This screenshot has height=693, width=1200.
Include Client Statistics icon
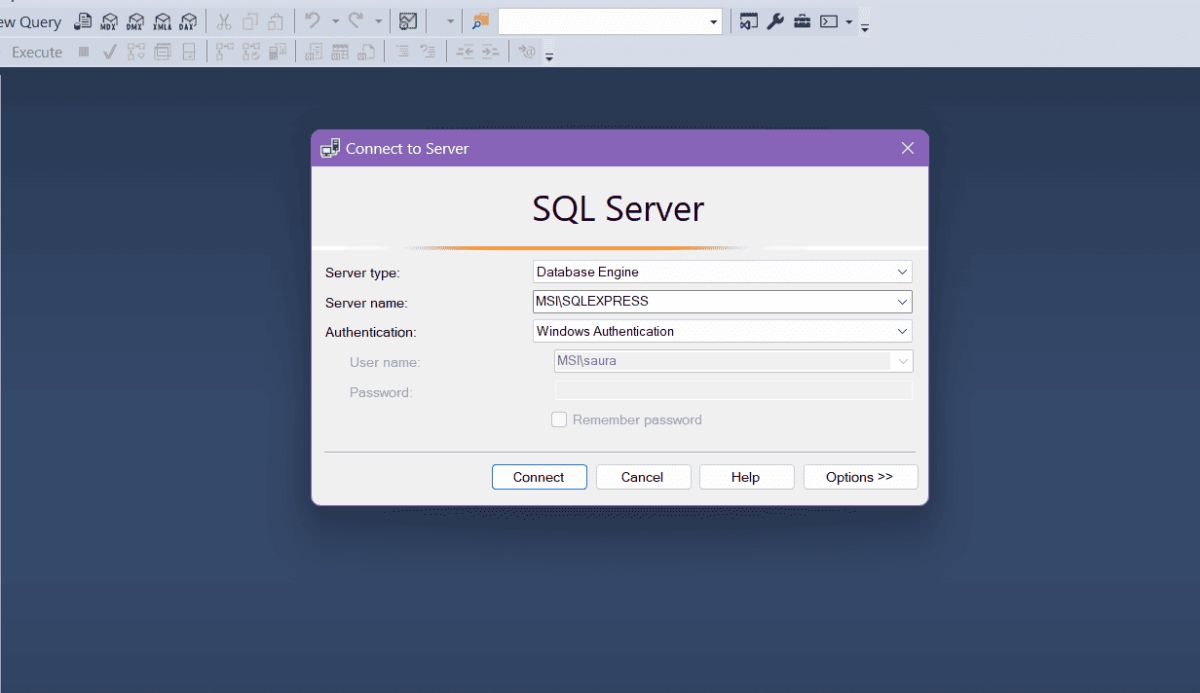point(277,52)
